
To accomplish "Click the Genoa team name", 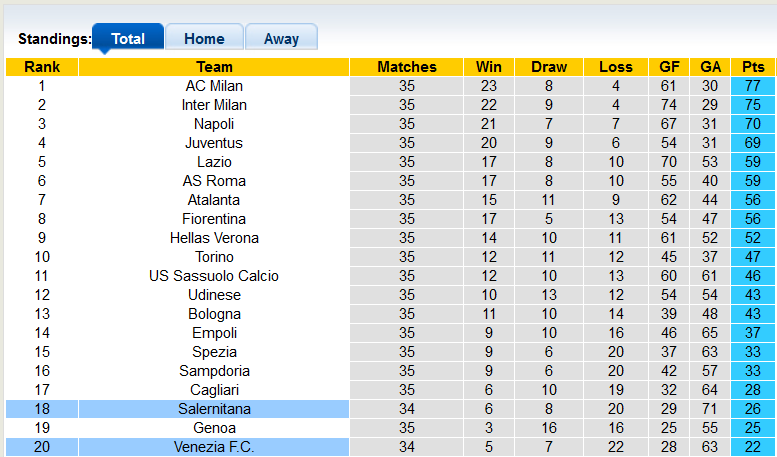I will click(214, 428).
